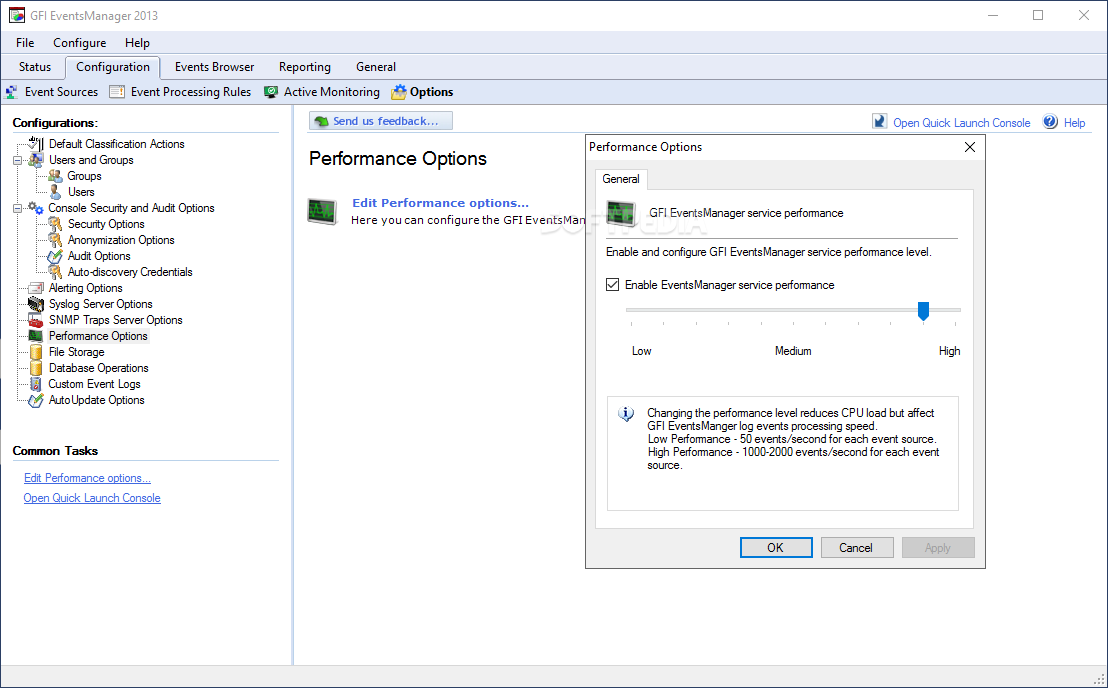
Task: Switch to the Status tab
Action: [x=35, y=67]
